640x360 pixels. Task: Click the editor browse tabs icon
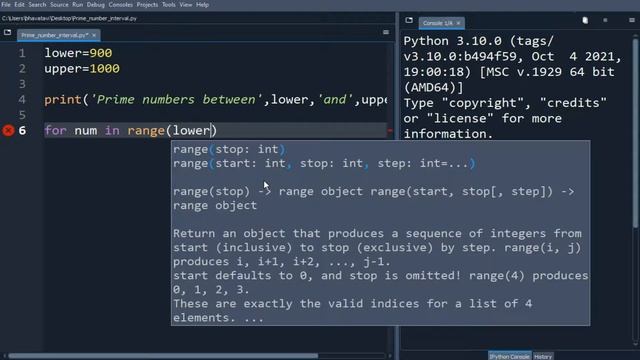coord(7,32)
